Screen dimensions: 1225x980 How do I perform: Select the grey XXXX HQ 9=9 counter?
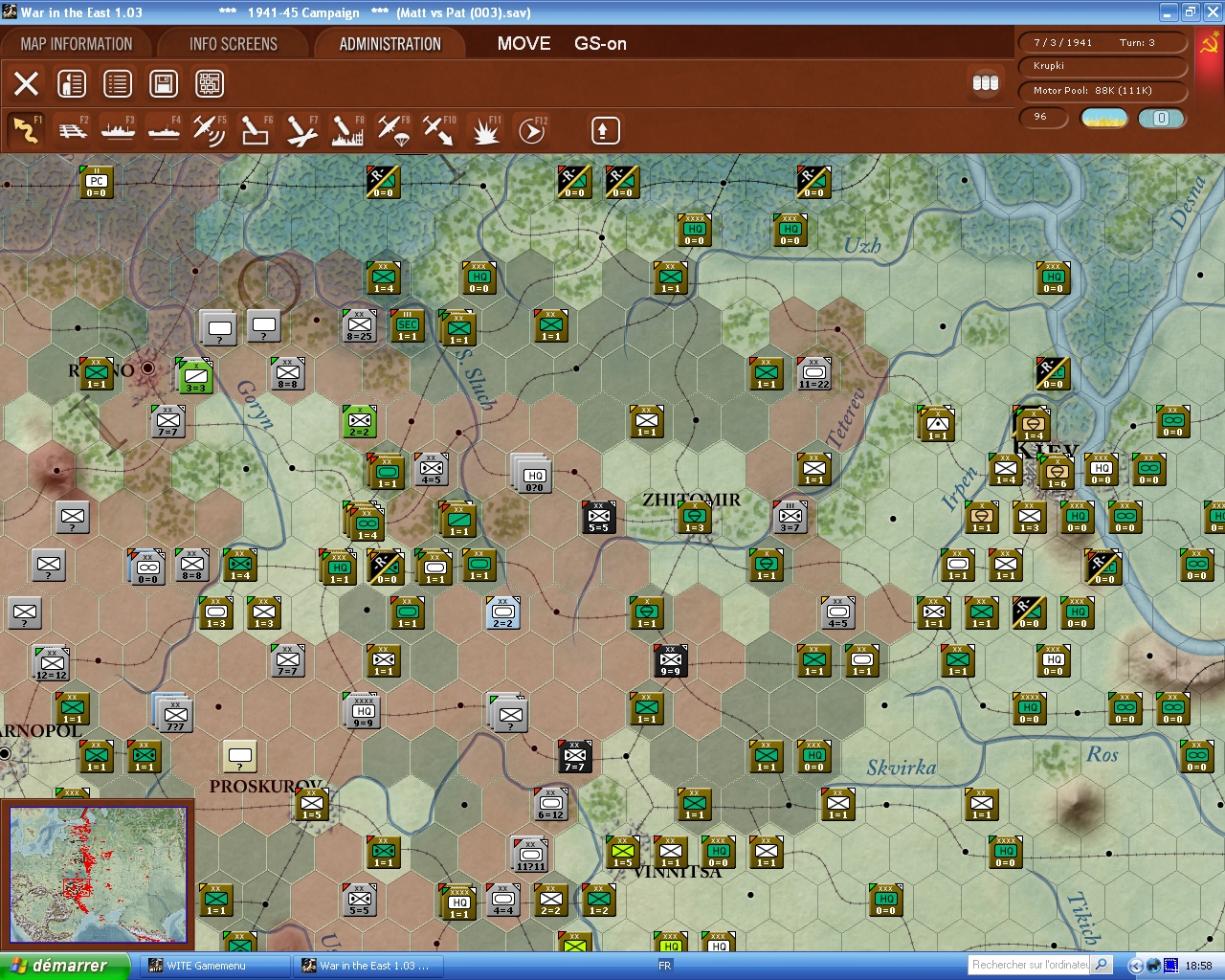[363, 711]
